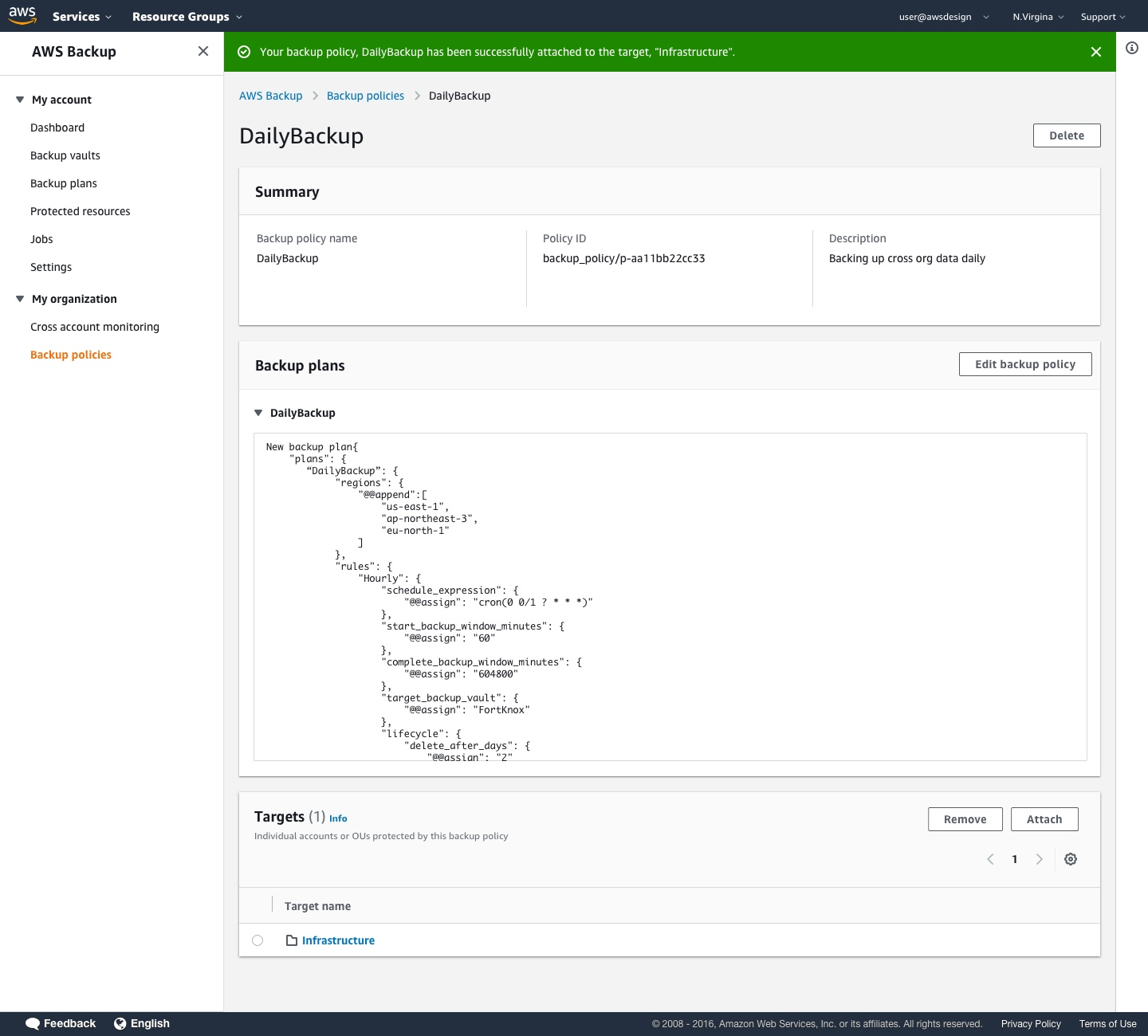Image resolution: width=1148 pixels, height=1036 pixels.
Task: Open the Resource Groups dropdown
Action: tap(187, 17)
